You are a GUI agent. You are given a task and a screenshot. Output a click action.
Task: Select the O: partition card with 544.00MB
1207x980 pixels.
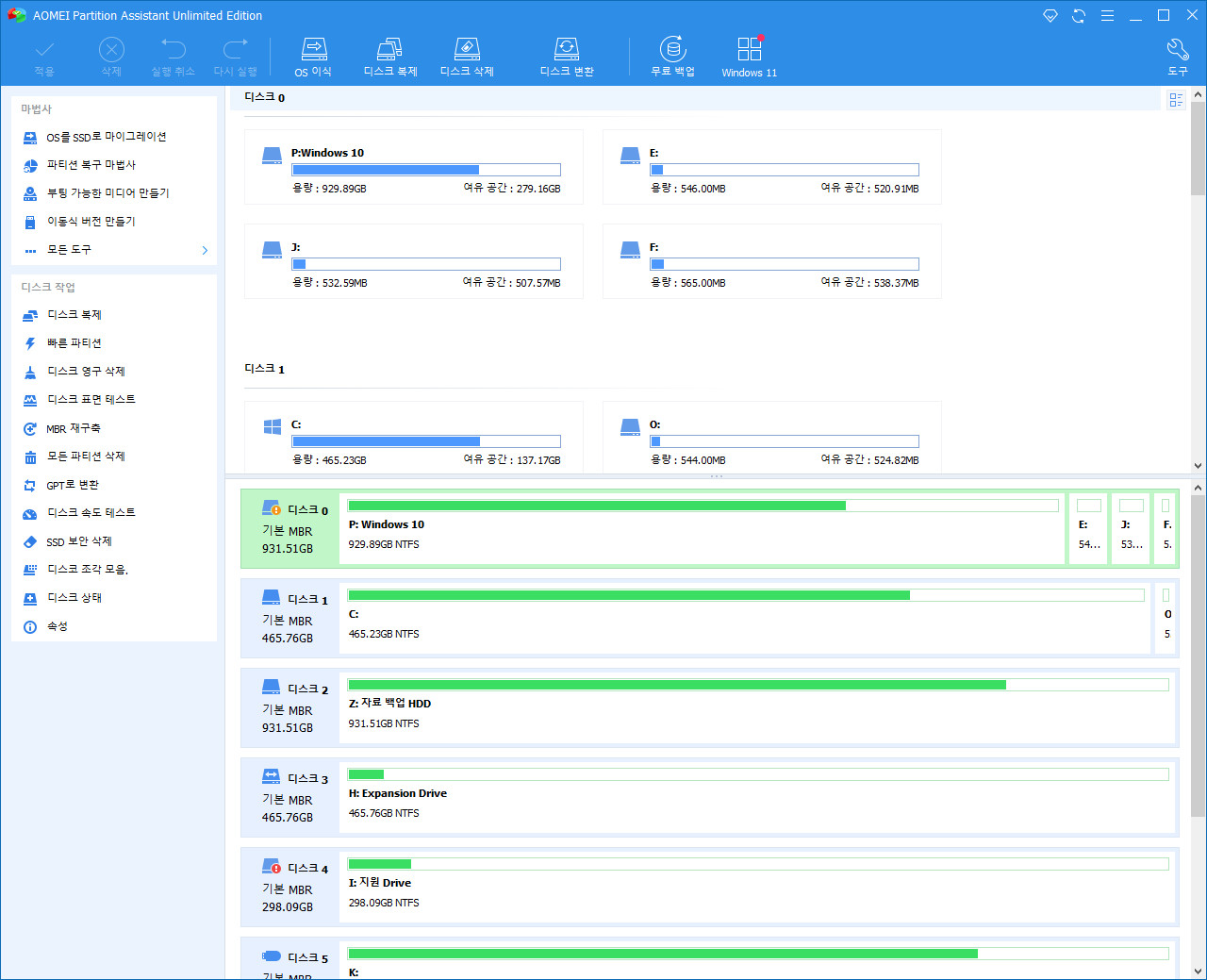pos(772,437)
